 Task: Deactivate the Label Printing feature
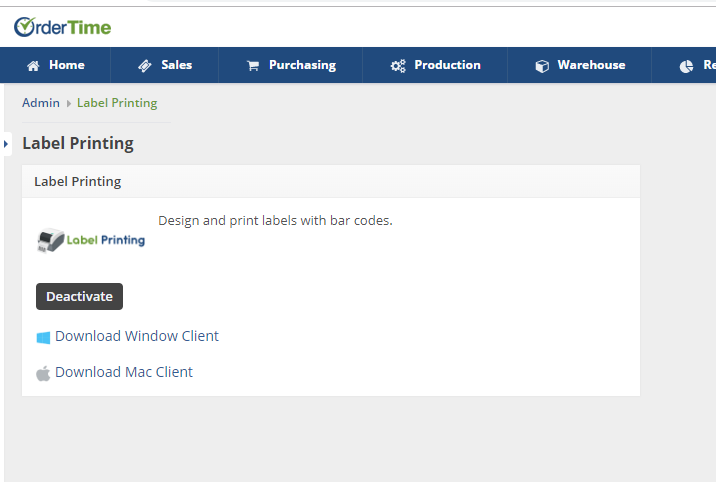(x=79, y=296)
